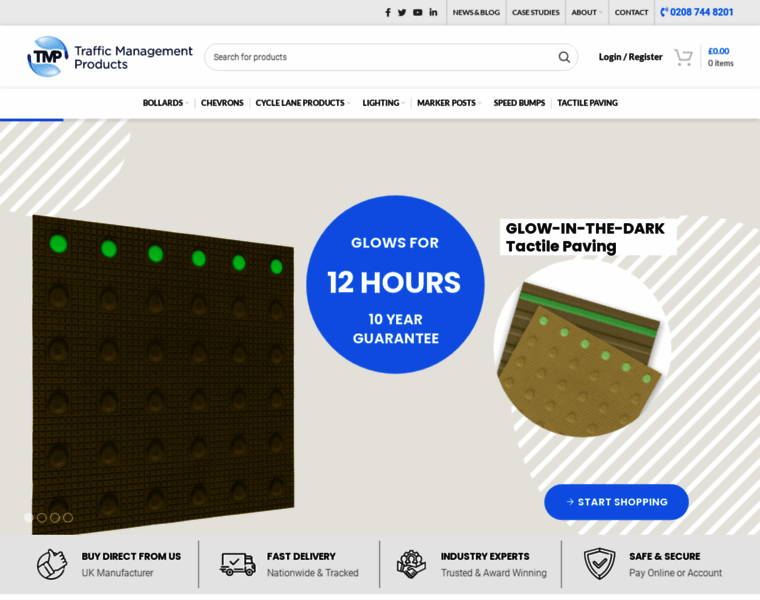The height and width of the screenshot is (600, 760).
Task: Click the phone number 0208 744 8201
Action: point(697,12)
